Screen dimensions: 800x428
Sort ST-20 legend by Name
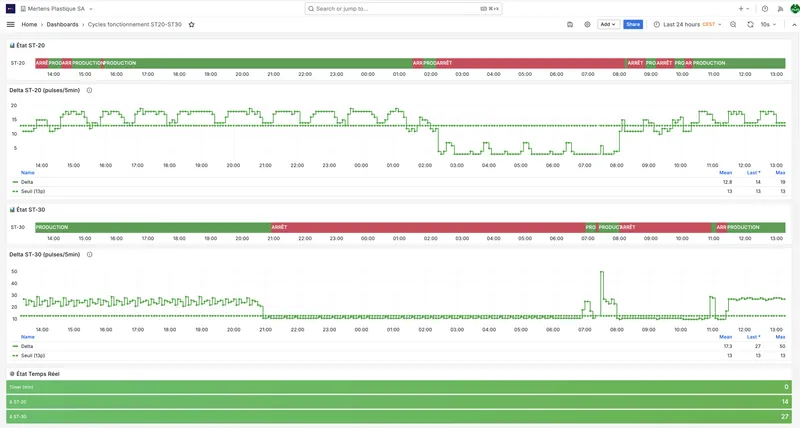click(28, 173)
